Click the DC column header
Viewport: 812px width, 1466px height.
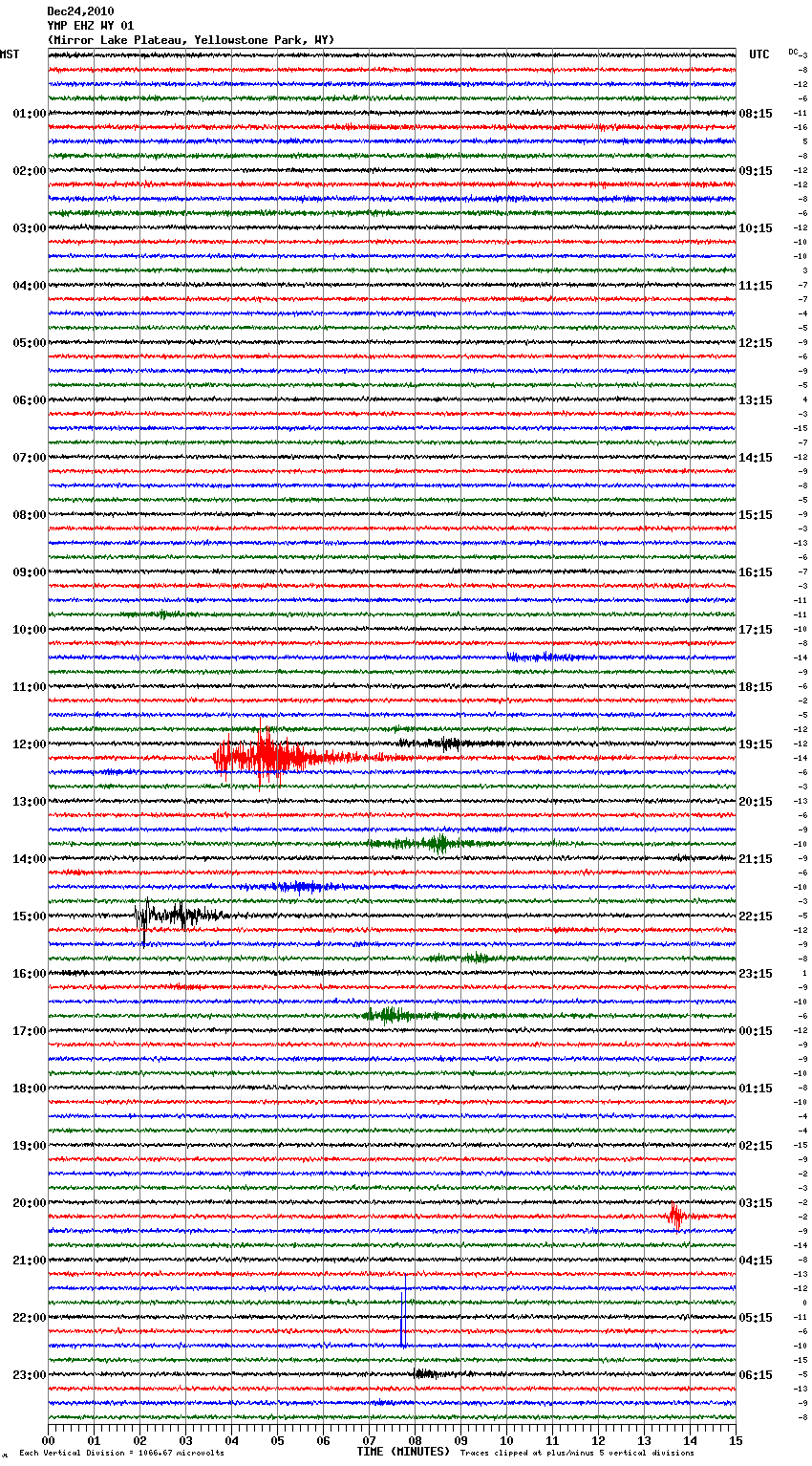(x=793, y=52)
